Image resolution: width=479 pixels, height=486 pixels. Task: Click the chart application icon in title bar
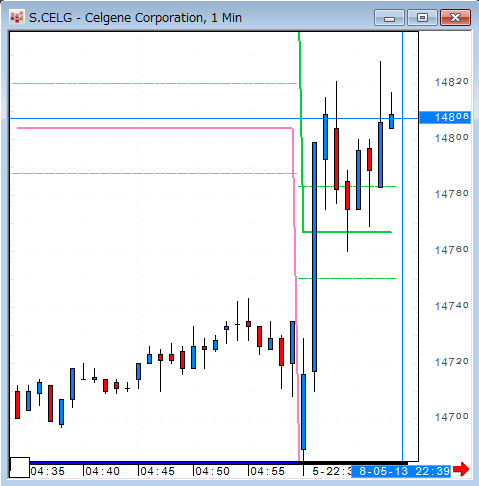pyautogui.click(x=17, y=17)
